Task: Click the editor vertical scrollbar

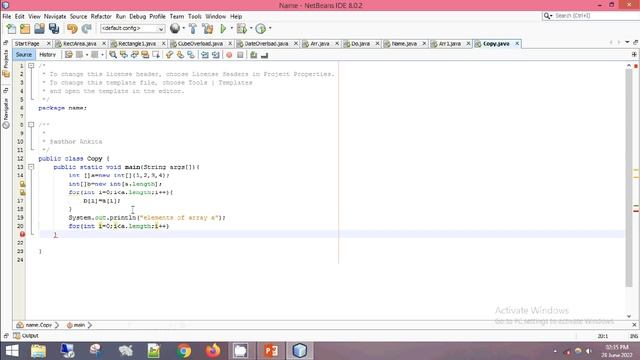Action: (x=629, y=178)
